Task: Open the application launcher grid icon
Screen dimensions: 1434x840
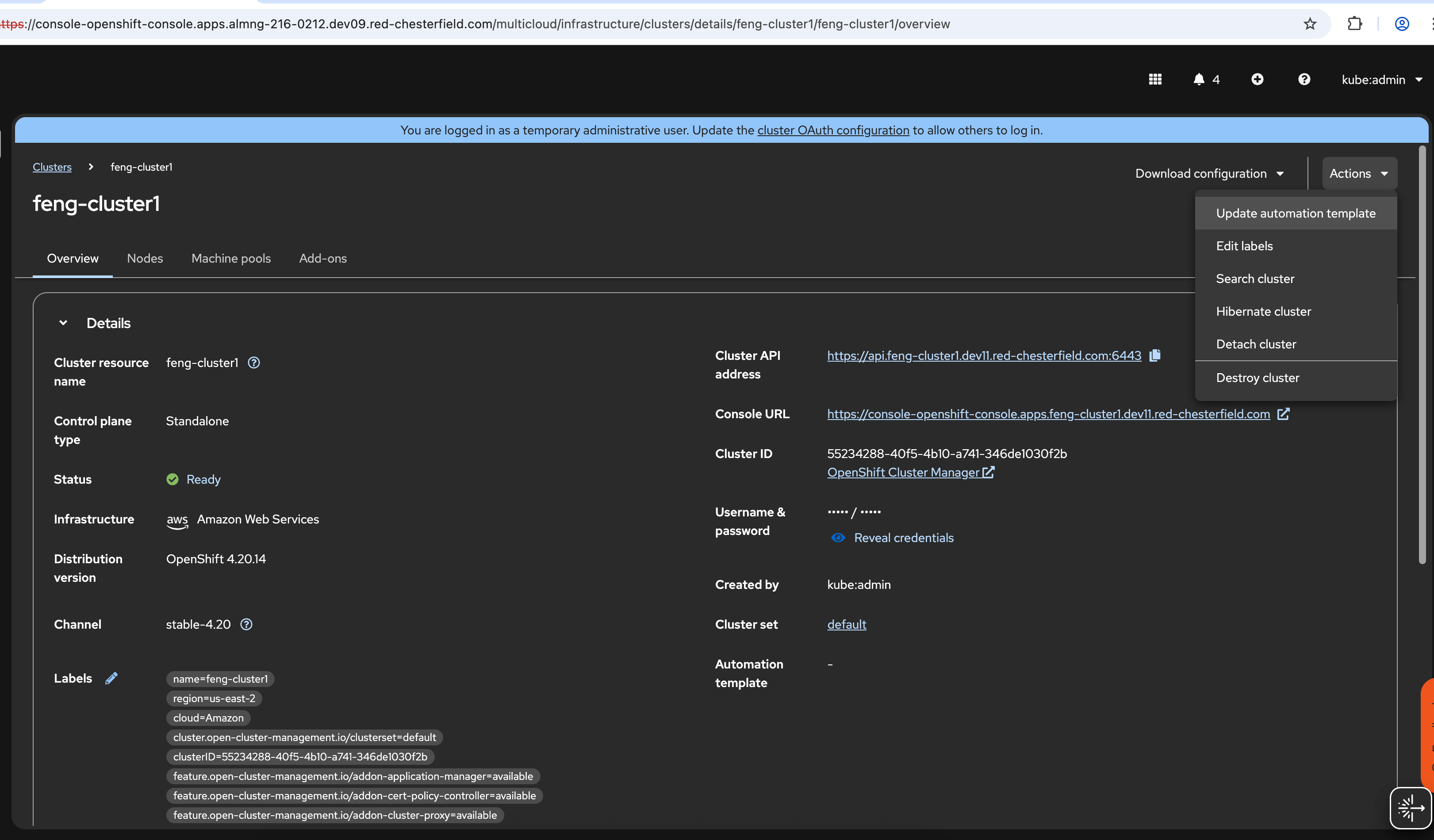Action: [x=1154, y=80]
